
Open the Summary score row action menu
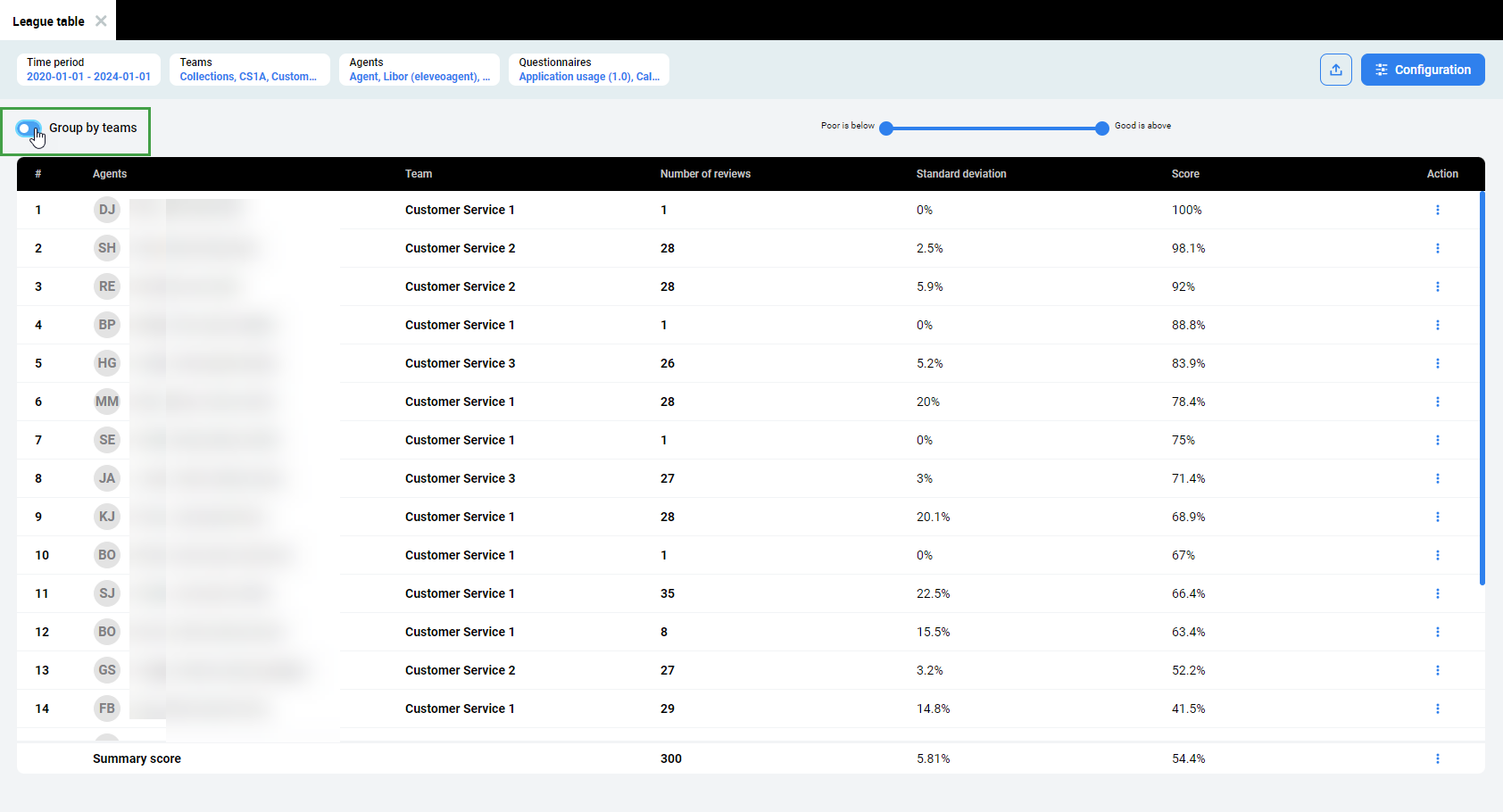click(x=1437, y=758)
